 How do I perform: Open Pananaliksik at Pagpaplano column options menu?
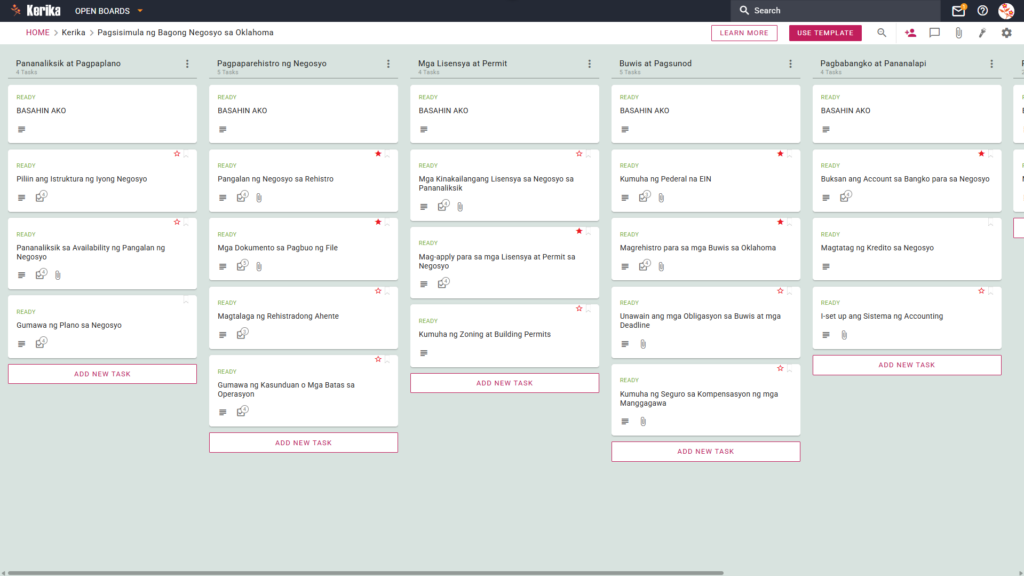point(187,64)
